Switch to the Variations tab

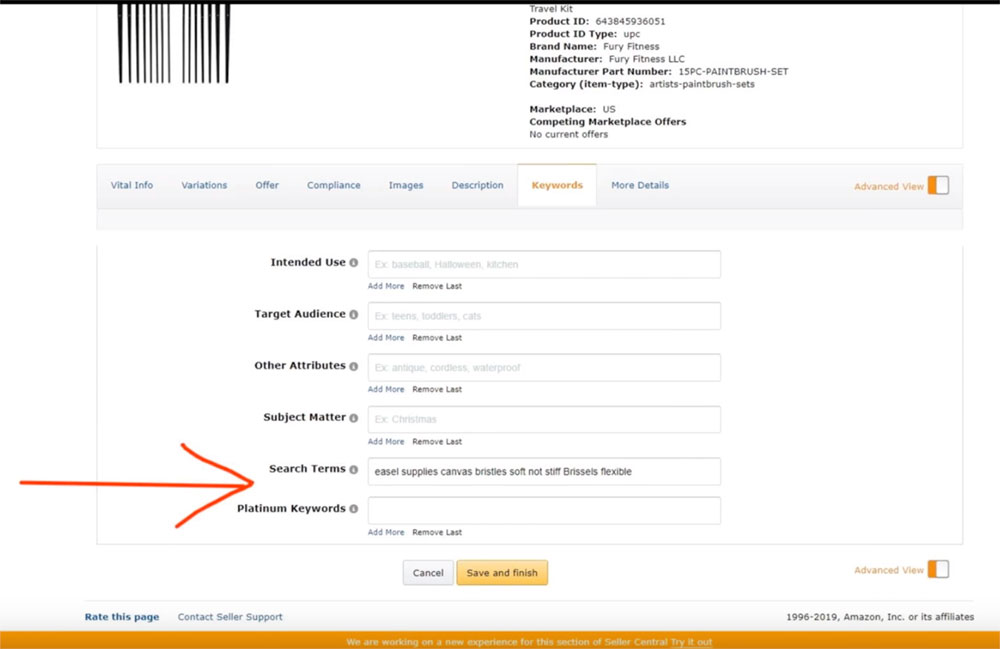(204, 185)
